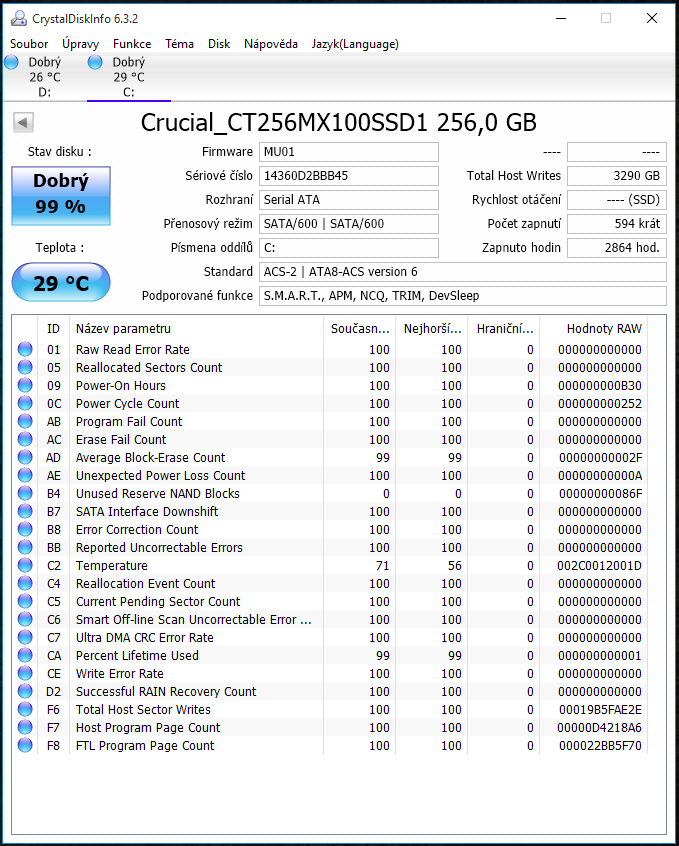This screenshot has height=846, width=679.
Task: Click the Současn... column header
Action: [359, 329]
